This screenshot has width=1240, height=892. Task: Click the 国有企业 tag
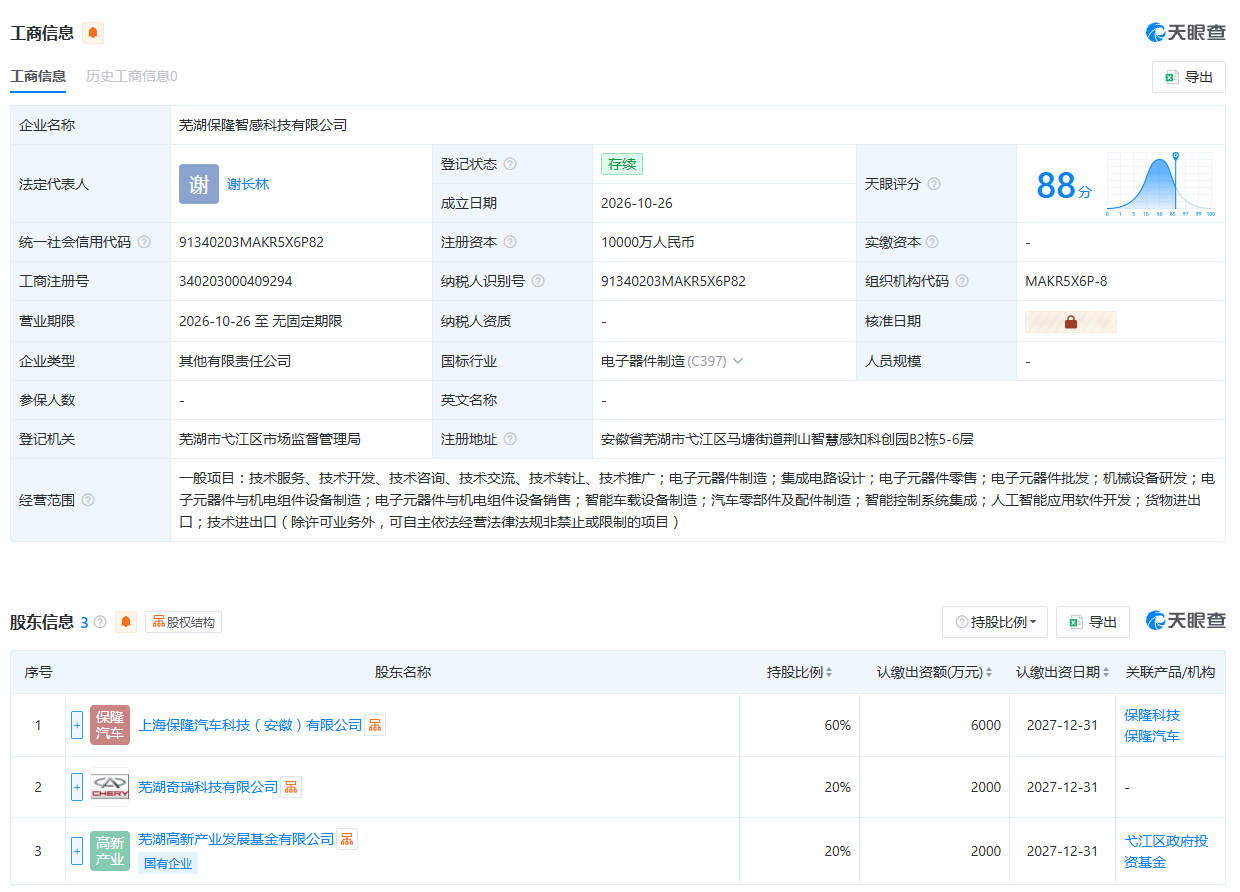pyautogui.click(x=168, y=863)
